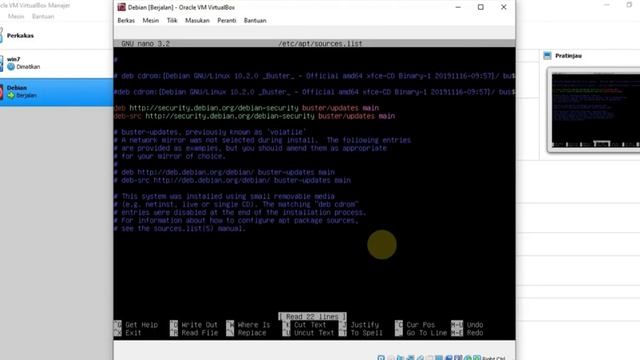This screenshot has height=360, width=640.
Task: Click the hard disk activity status icon
Action: tap(381, 358)
